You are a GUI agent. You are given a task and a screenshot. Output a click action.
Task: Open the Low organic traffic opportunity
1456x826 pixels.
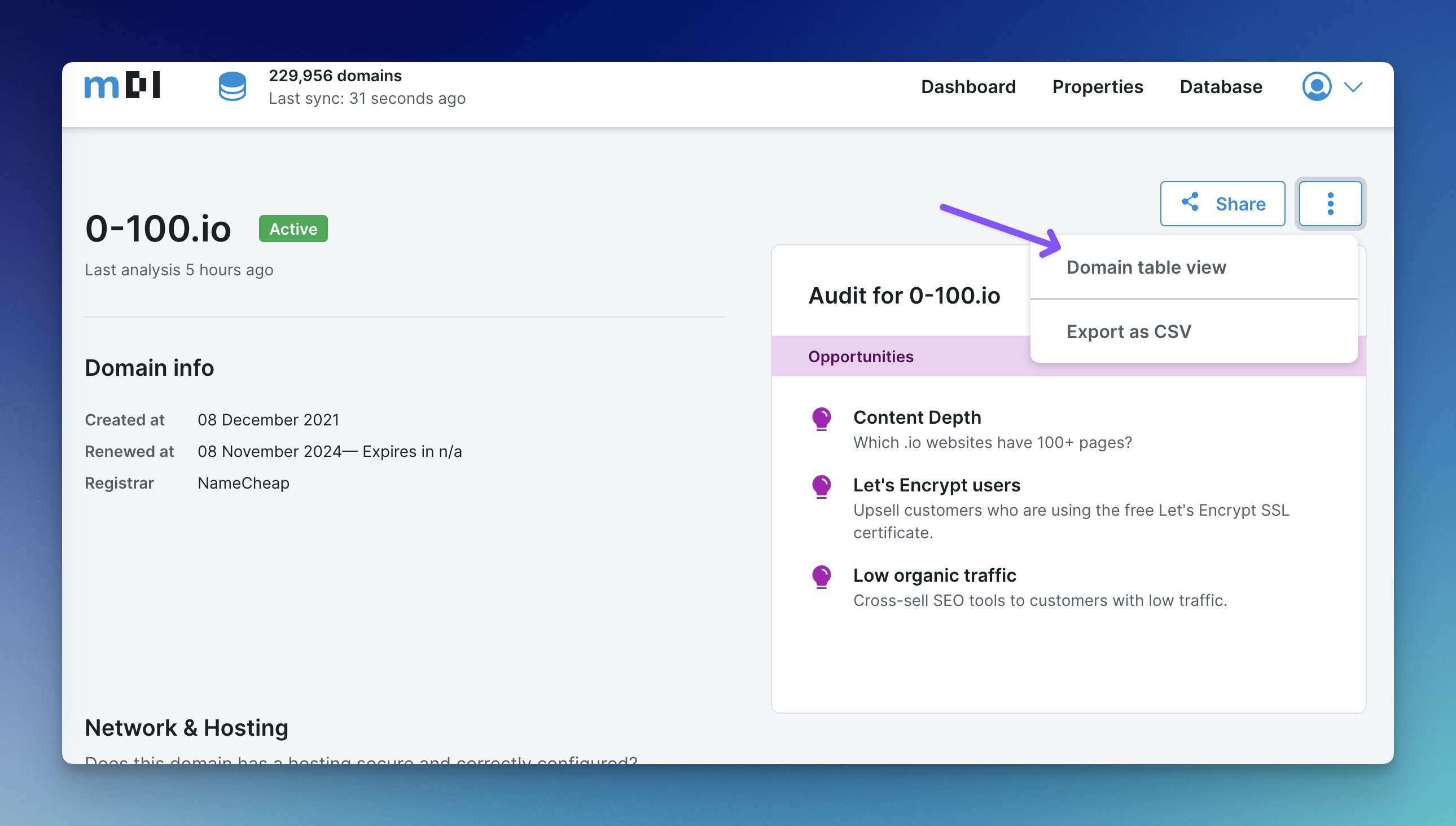click(935, 575)
